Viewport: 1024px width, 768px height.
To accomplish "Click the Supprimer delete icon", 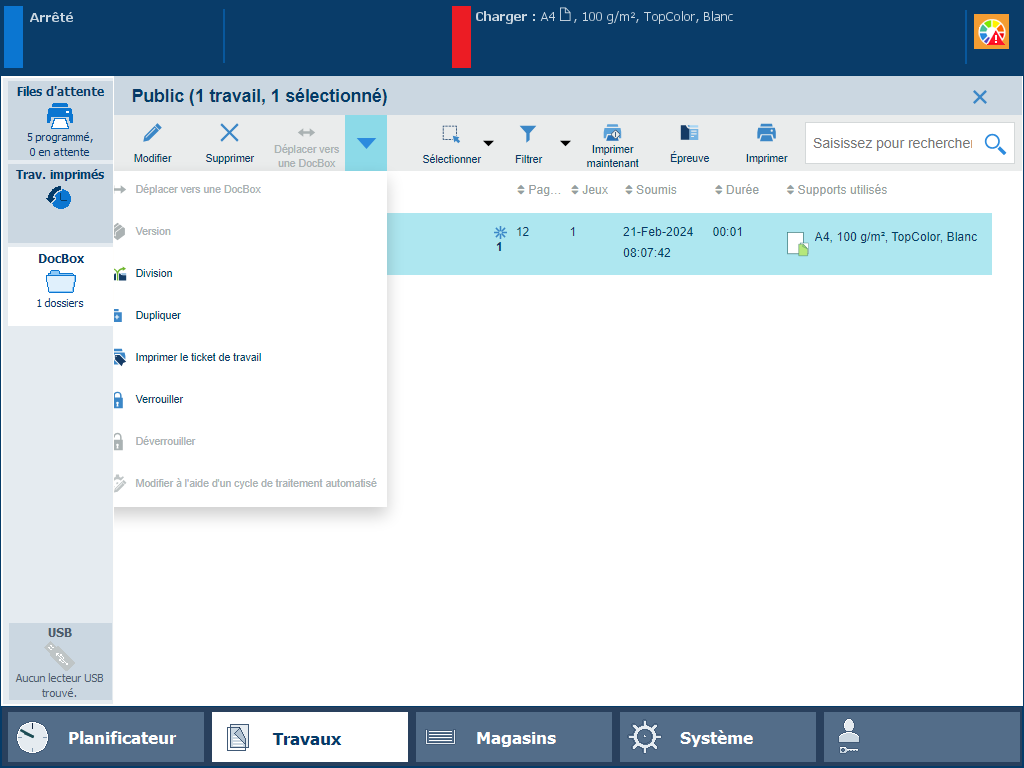I will (x=229, y=133).
